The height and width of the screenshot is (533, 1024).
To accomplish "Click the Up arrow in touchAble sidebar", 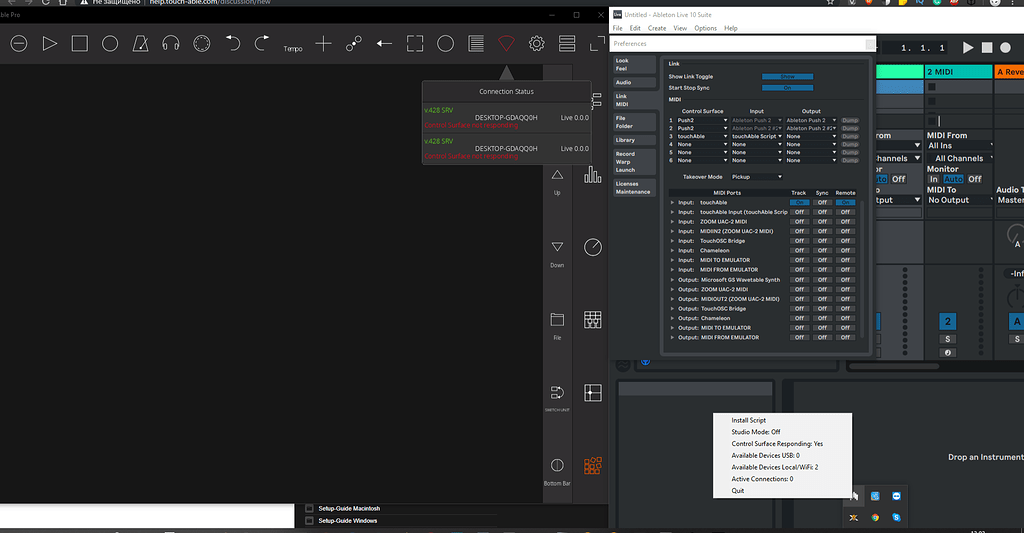I will 557,174.
